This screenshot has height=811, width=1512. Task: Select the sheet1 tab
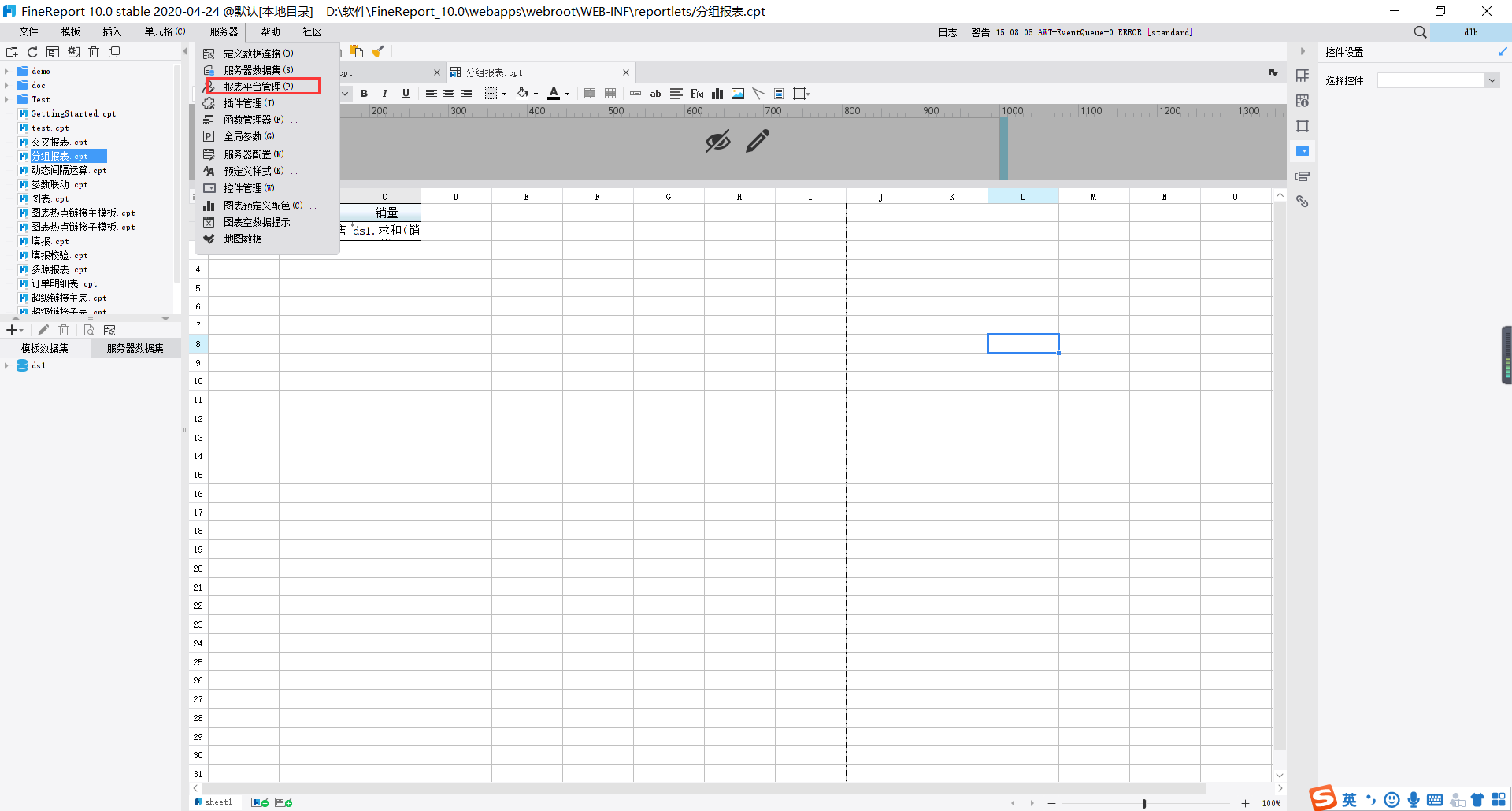(213, 802)
